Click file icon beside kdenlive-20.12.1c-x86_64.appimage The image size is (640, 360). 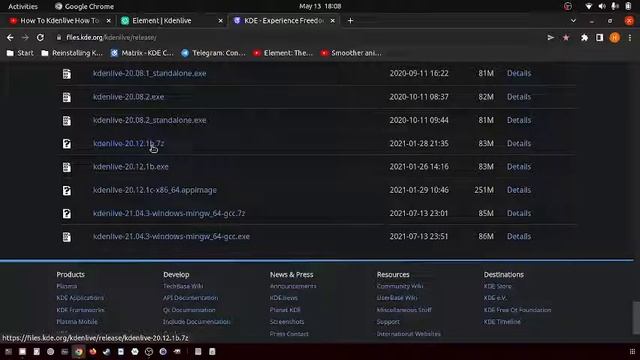click(x=67, y=190)
